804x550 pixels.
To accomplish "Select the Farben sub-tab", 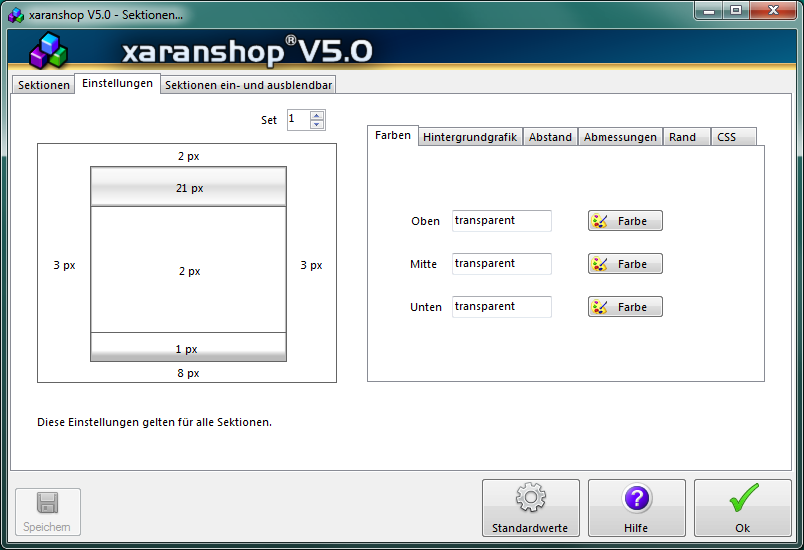I will (393, 135).
